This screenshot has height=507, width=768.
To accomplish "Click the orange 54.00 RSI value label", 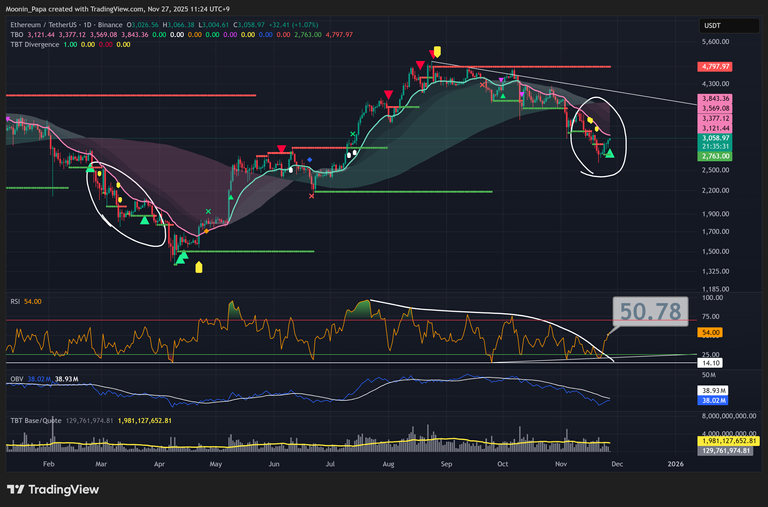I will click(x=712, y=332).
